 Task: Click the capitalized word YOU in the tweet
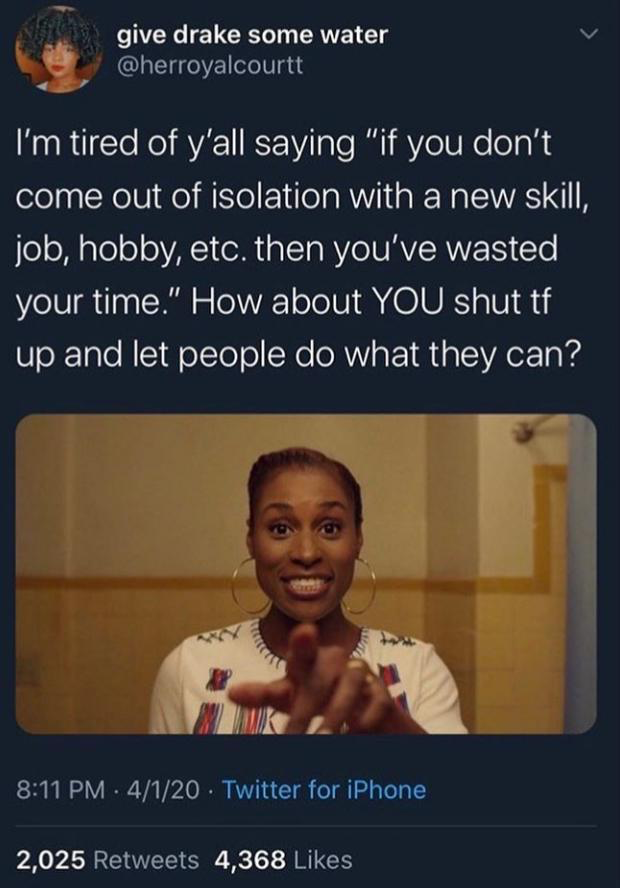coord(407,301)
